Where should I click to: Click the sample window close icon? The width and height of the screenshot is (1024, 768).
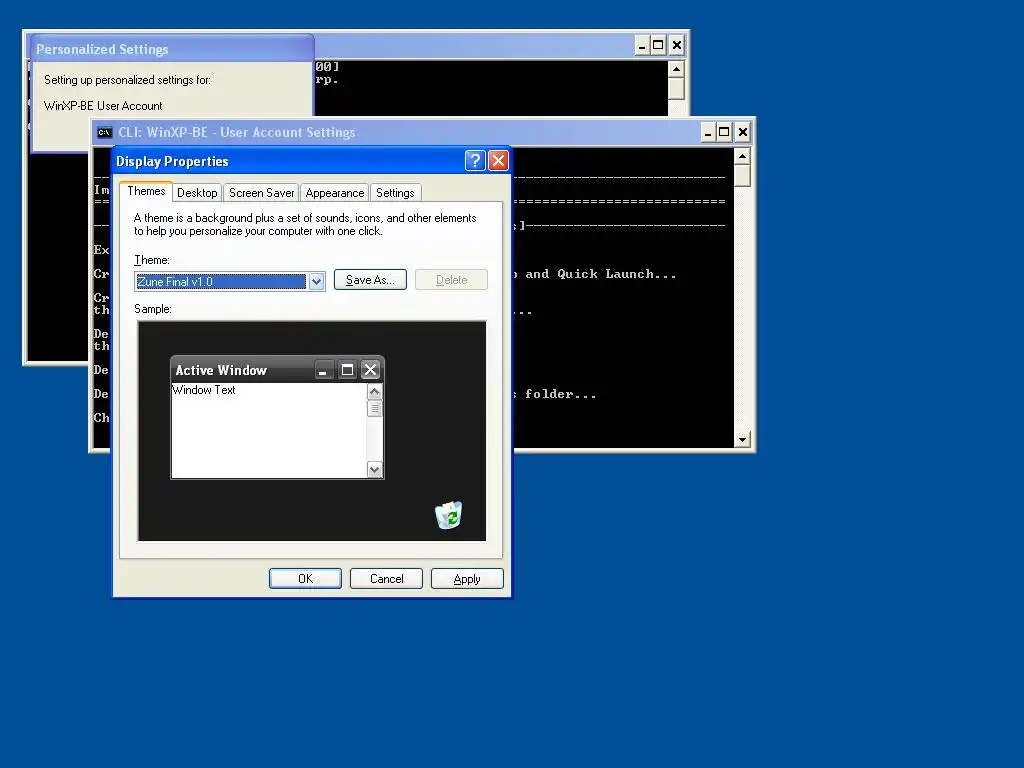[370, 370]
